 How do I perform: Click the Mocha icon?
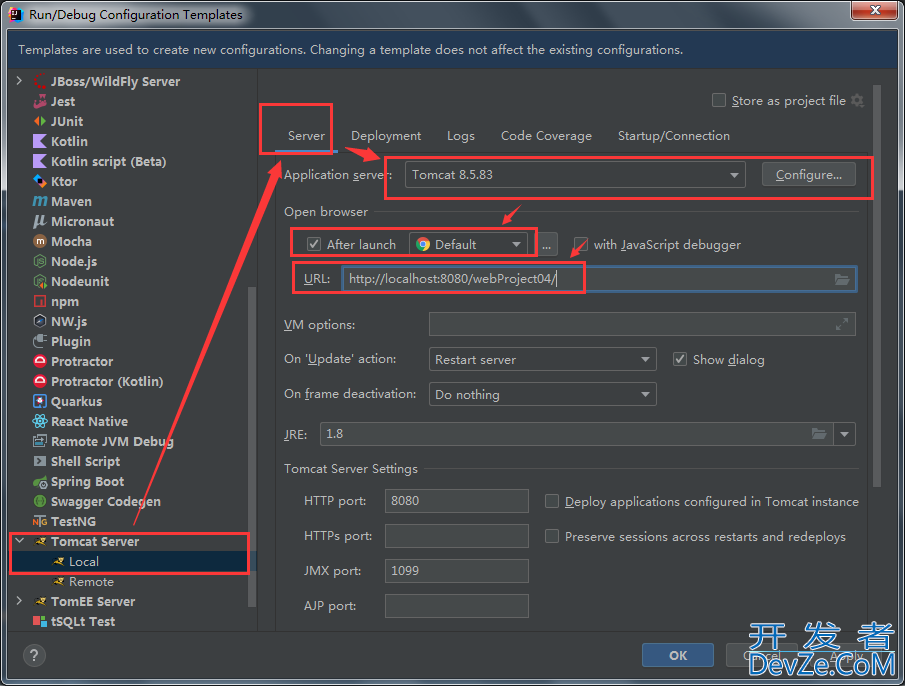pos(40,241)
